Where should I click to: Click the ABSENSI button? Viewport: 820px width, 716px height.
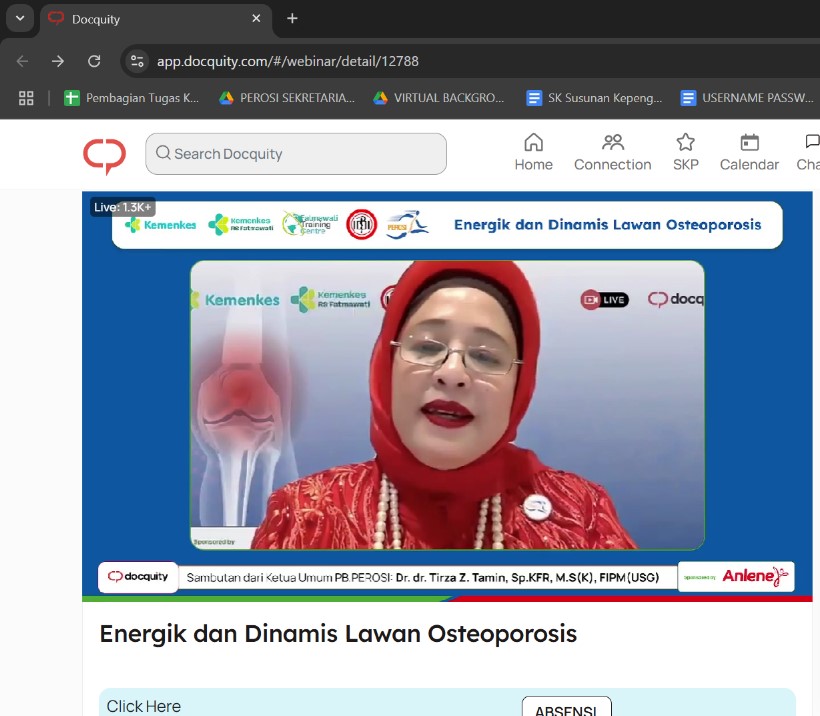tap(566, 708)
